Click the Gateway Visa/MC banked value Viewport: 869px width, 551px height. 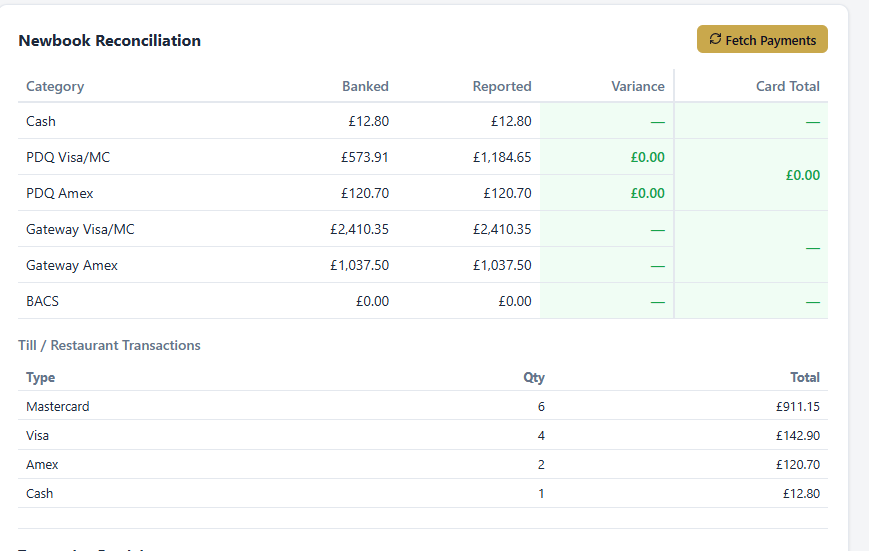(359, 229)
